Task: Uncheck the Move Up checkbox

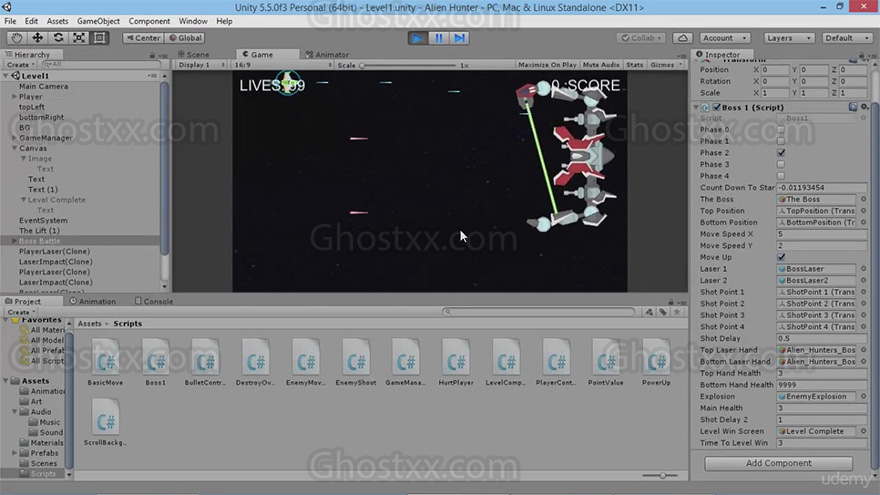Action: (781, 257)
